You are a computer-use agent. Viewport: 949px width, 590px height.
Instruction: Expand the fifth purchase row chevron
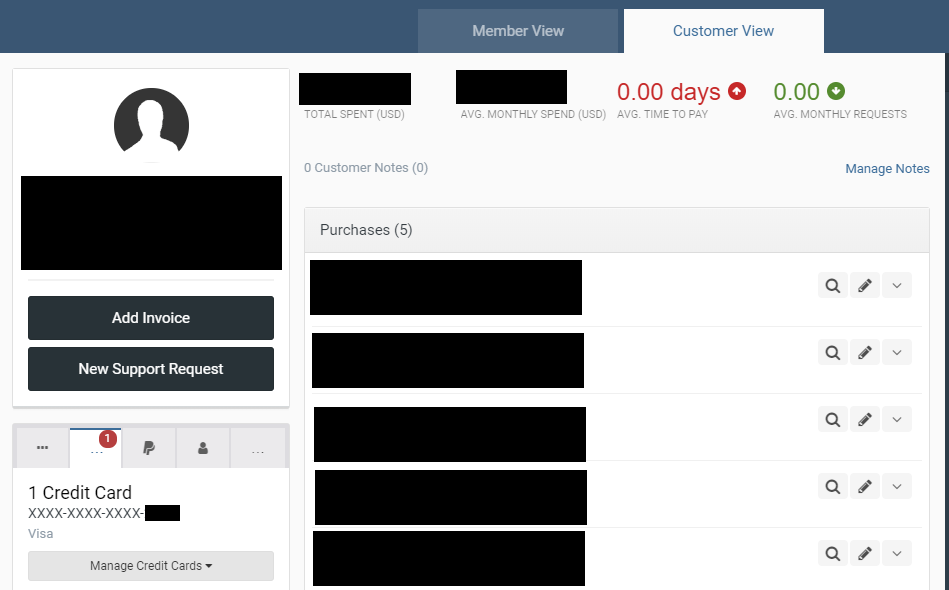coord(897,554)
